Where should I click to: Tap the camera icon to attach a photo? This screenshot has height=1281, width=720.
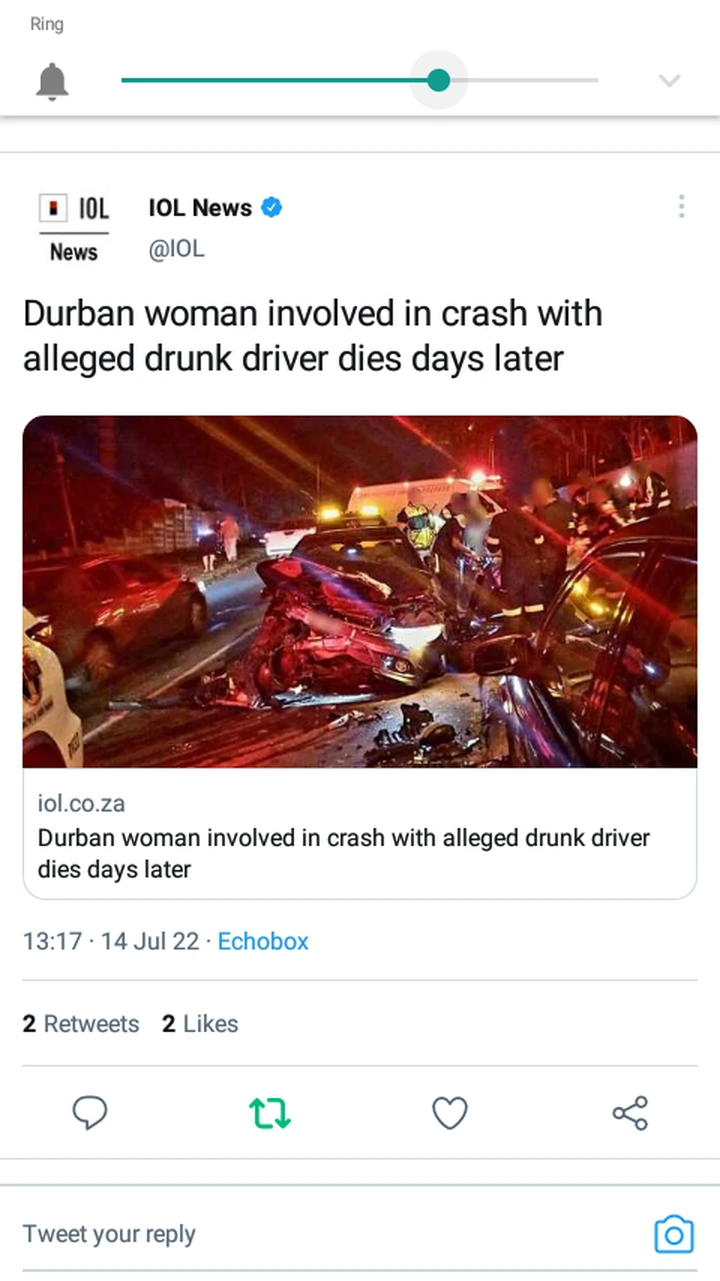[x=674, y=1234]
